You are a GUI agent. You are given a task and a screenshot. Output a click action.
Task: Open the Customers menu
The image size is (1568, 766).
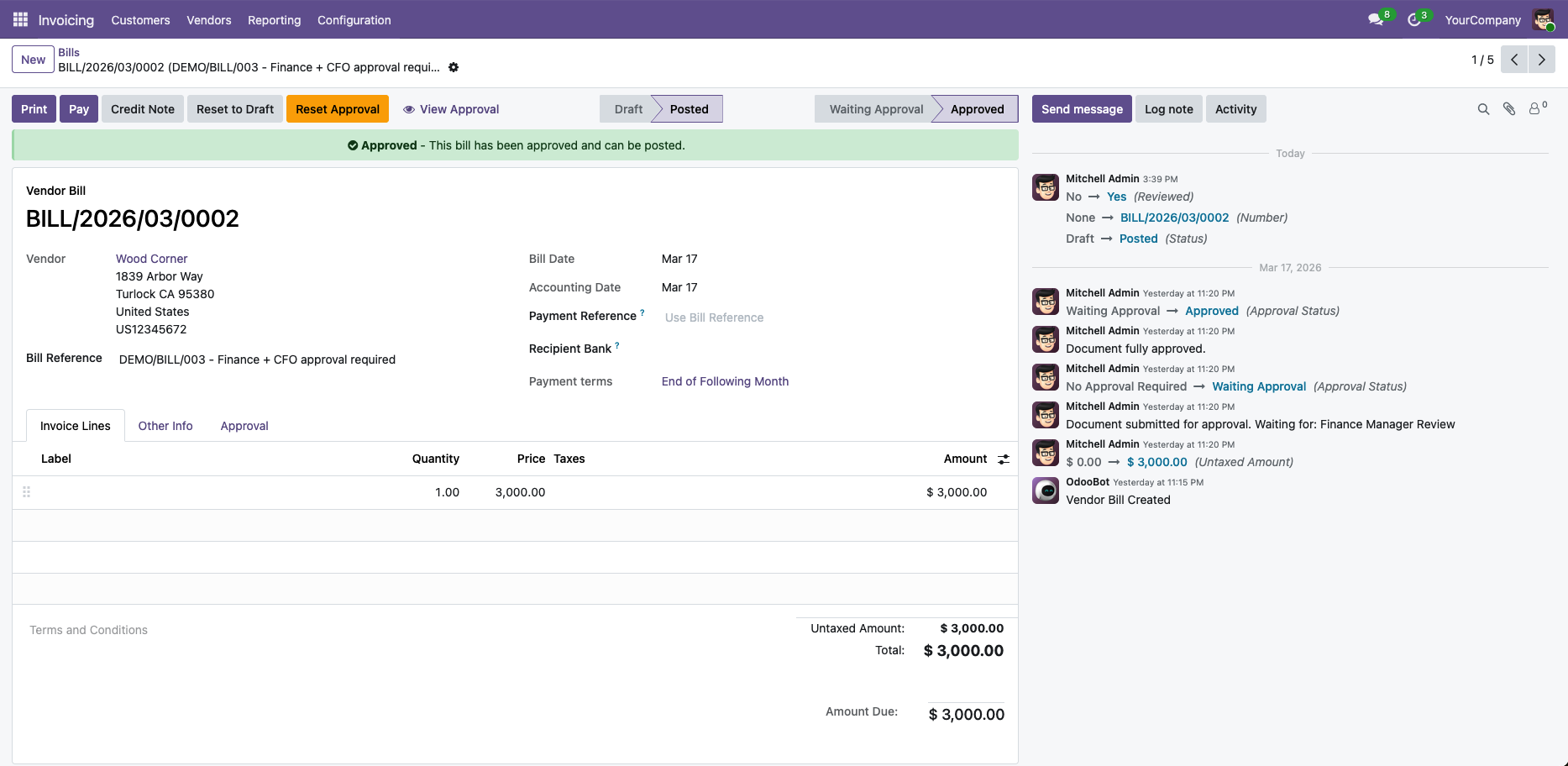[140, 20]
